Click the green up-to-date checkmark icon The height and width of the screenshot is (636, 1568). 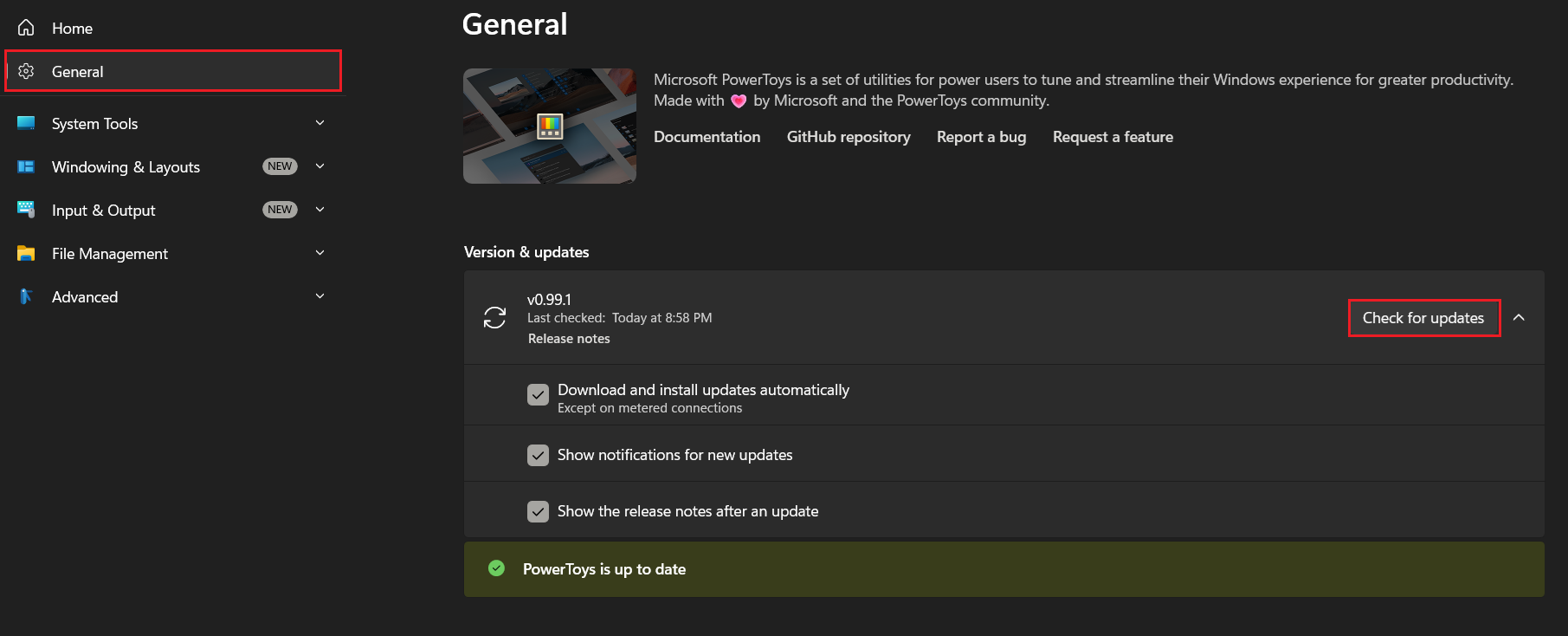pyautogui.click(x=496, y=568)
